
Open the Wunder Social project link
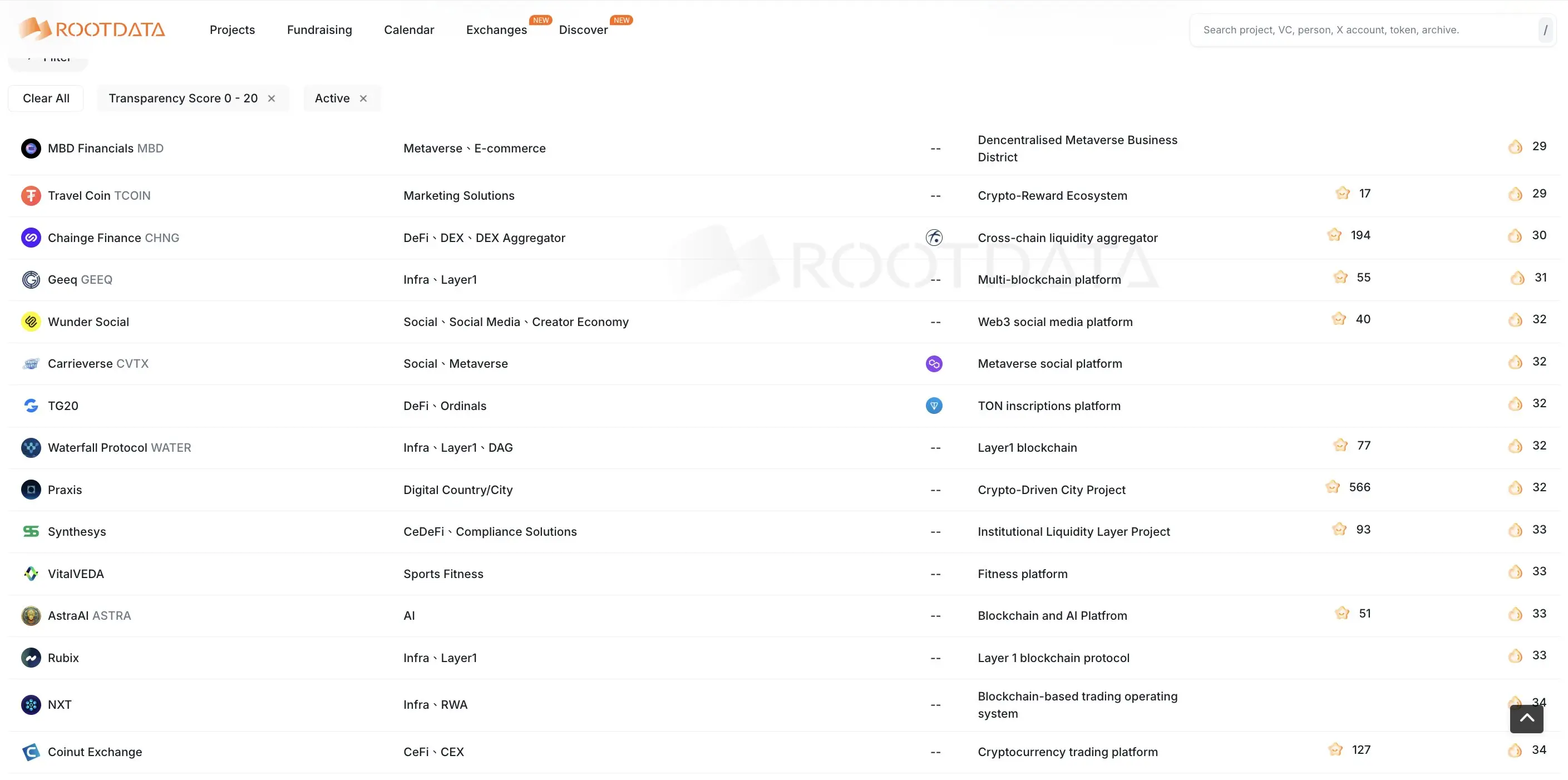(88, 321)
